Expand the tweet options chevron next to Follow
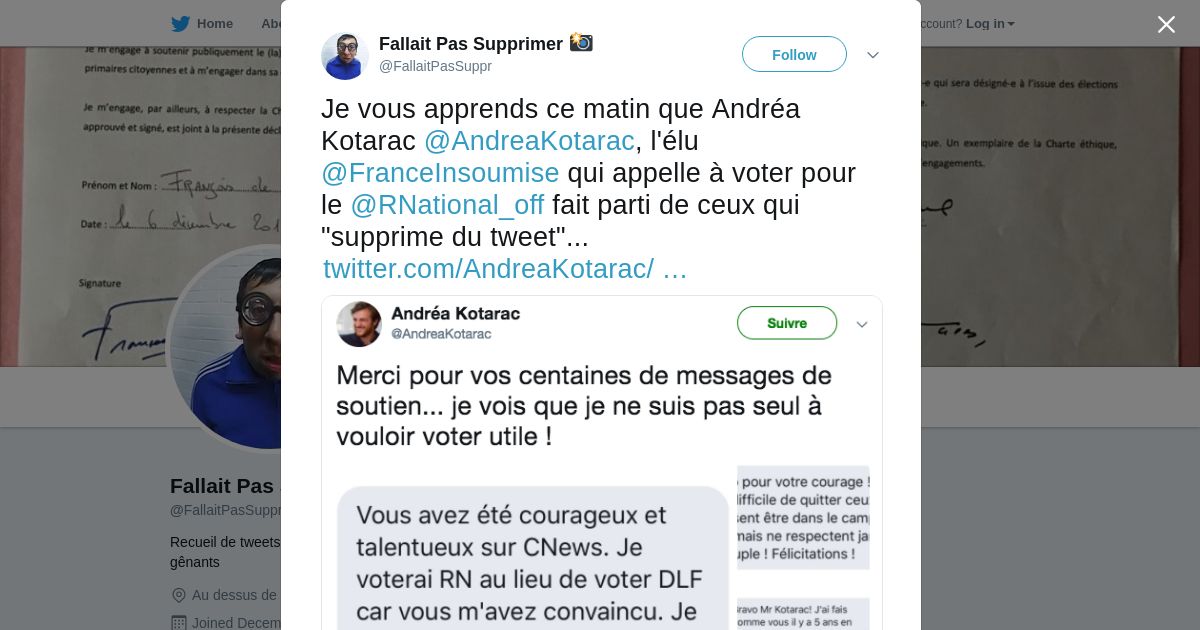The height and width of the screenshot is (630, 1200). (x=873, y=55)
